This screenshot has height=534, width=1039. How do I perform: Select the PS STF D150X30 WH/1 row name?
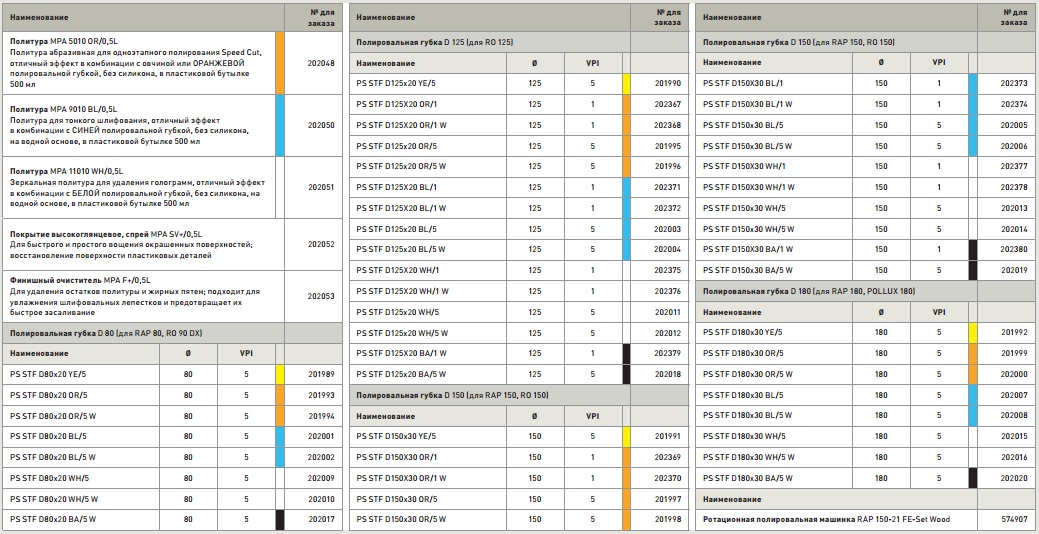[743, 167]
